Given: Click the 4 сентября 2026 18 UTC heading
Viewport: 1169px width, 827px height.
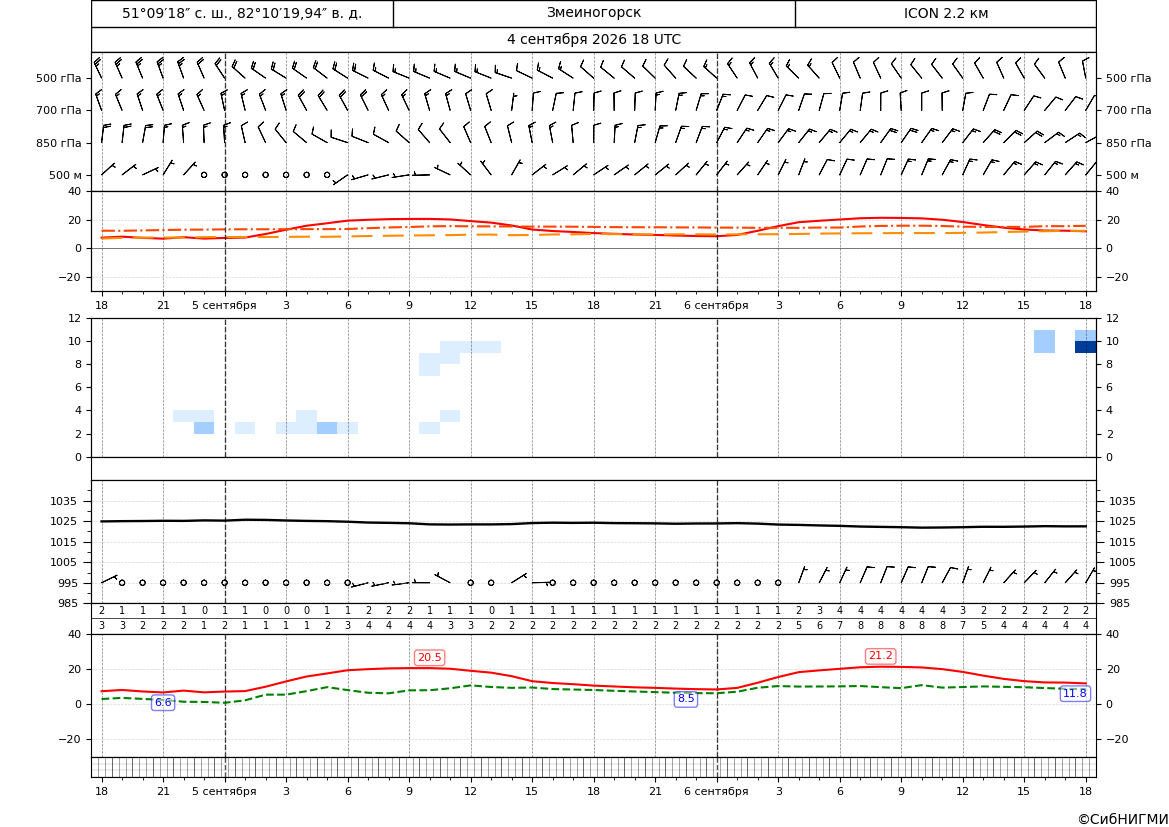Looking at the screenshot, I should pos(593,40).
